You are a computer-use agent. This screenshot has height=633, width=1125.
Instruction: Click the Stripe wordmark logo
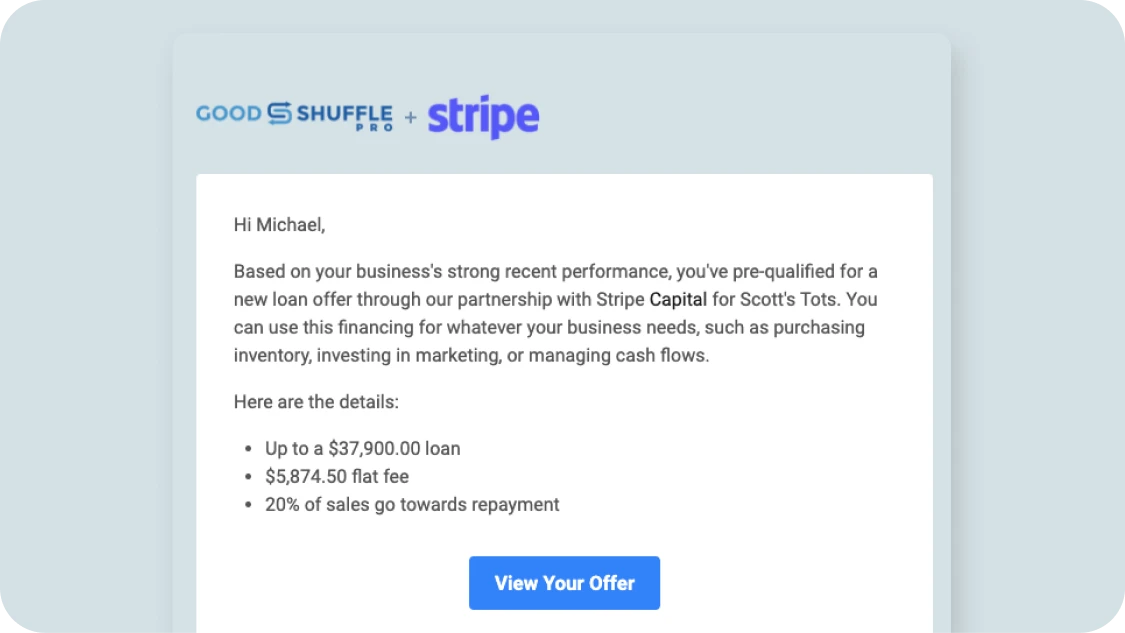point(483,116)
